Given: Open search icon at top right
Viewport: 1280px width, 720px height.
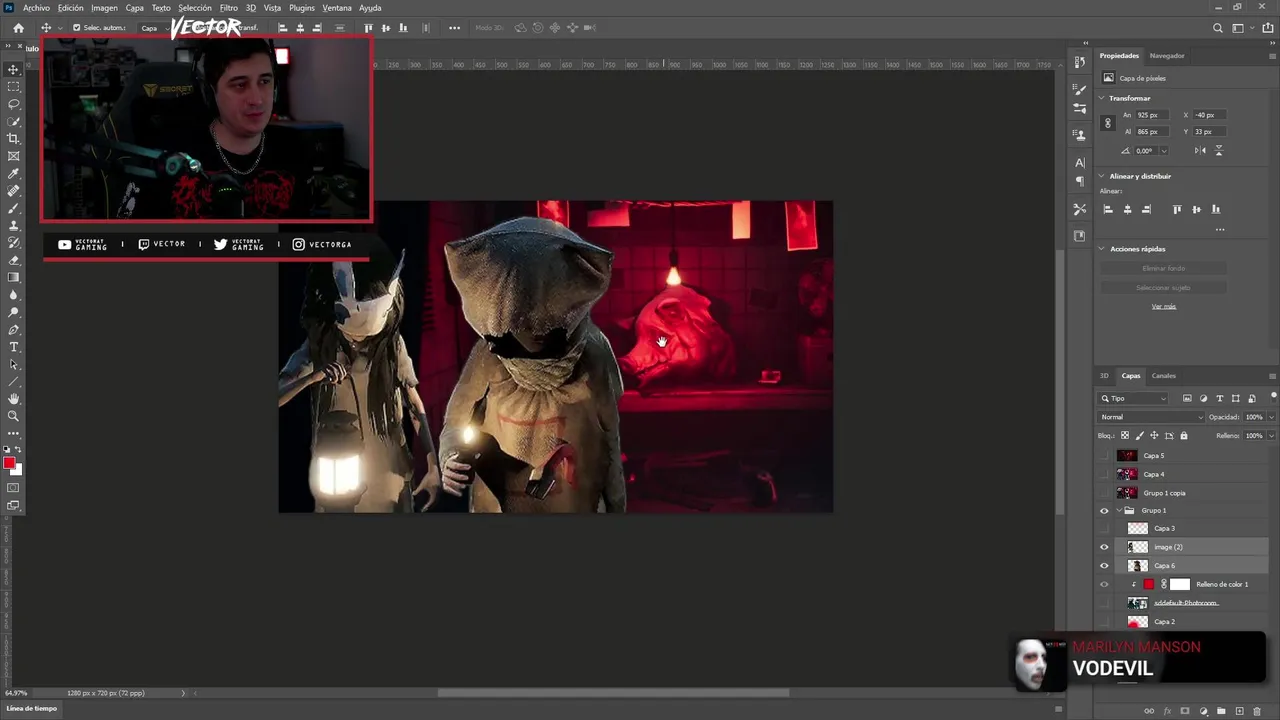Looking at the screenshot, I should click(1217, 28).
